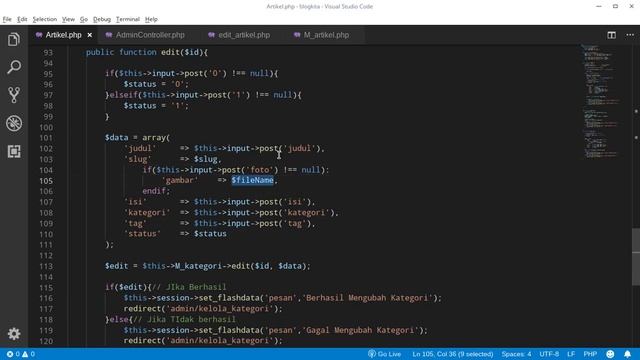640x360 pixels.
Task: Click the smiley feedback icon
Action: [x=610, y=354]
